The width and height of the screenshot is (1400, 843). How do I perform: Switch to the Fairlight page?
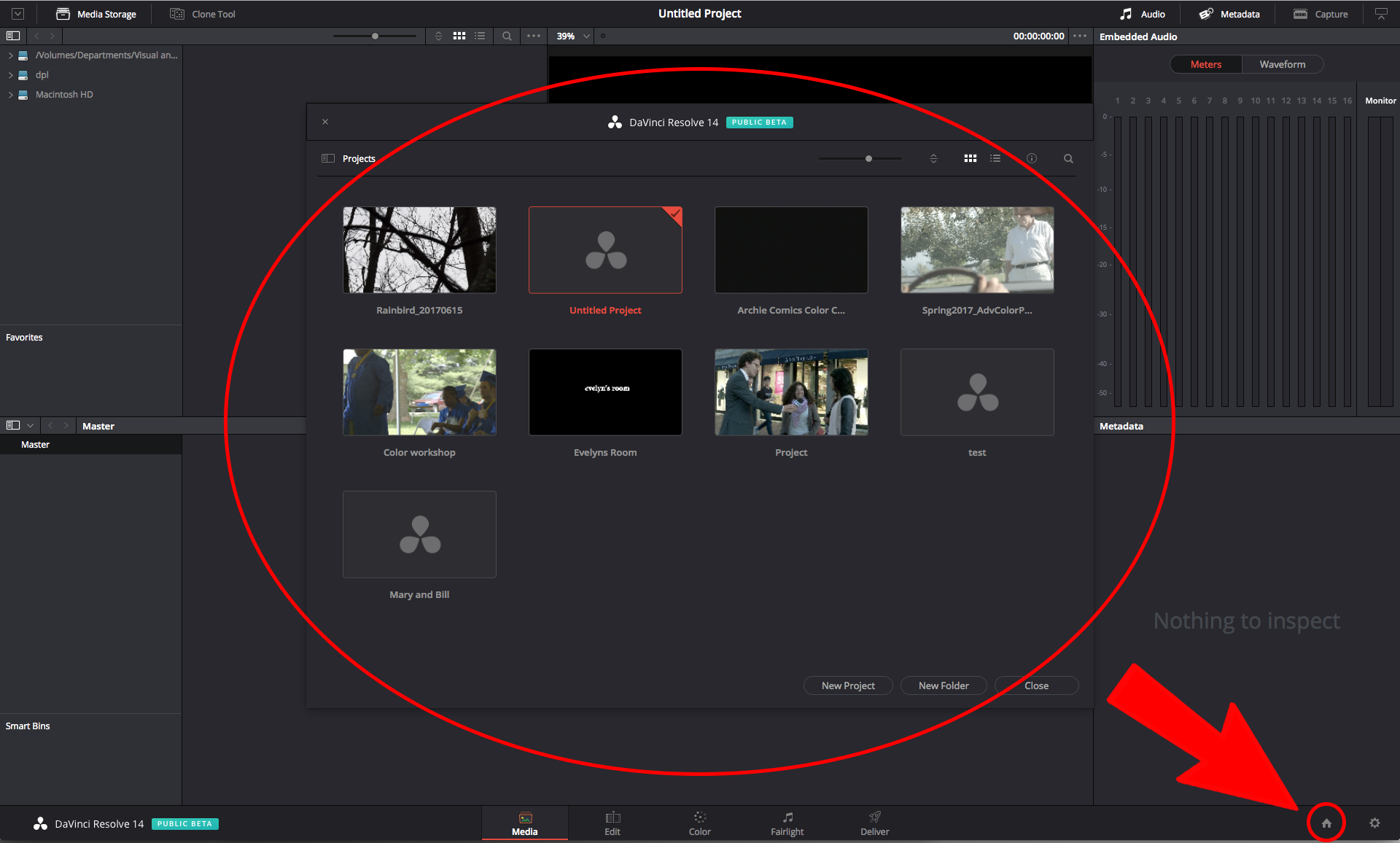coord(787,823)
